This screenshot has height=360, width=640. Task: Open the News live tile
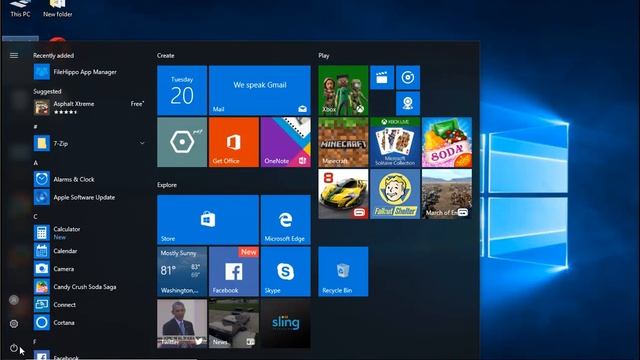(234, 323)
